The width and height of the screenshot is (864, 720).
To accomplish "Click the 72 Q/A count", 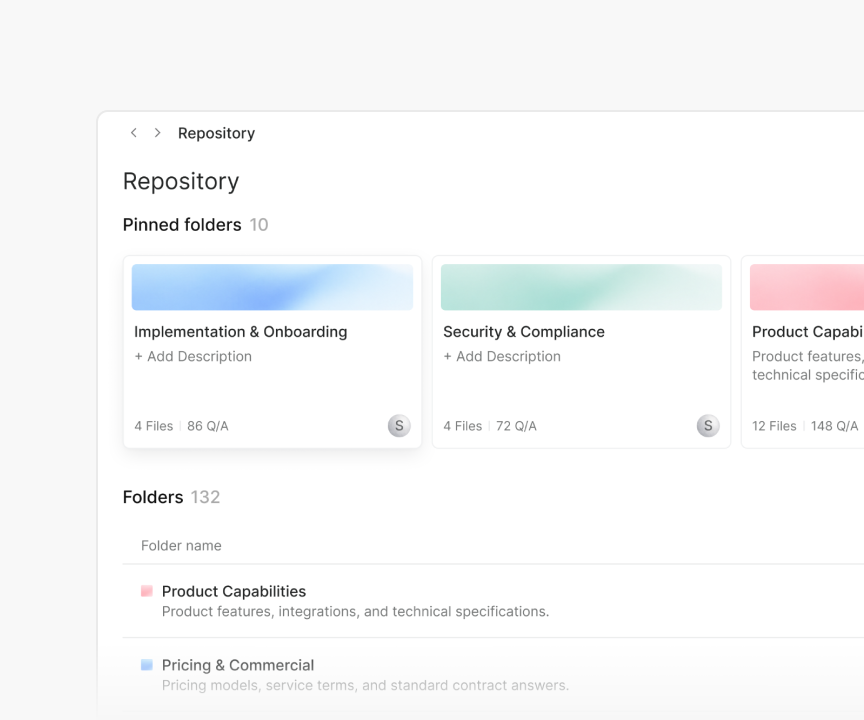I will (516, 426).
